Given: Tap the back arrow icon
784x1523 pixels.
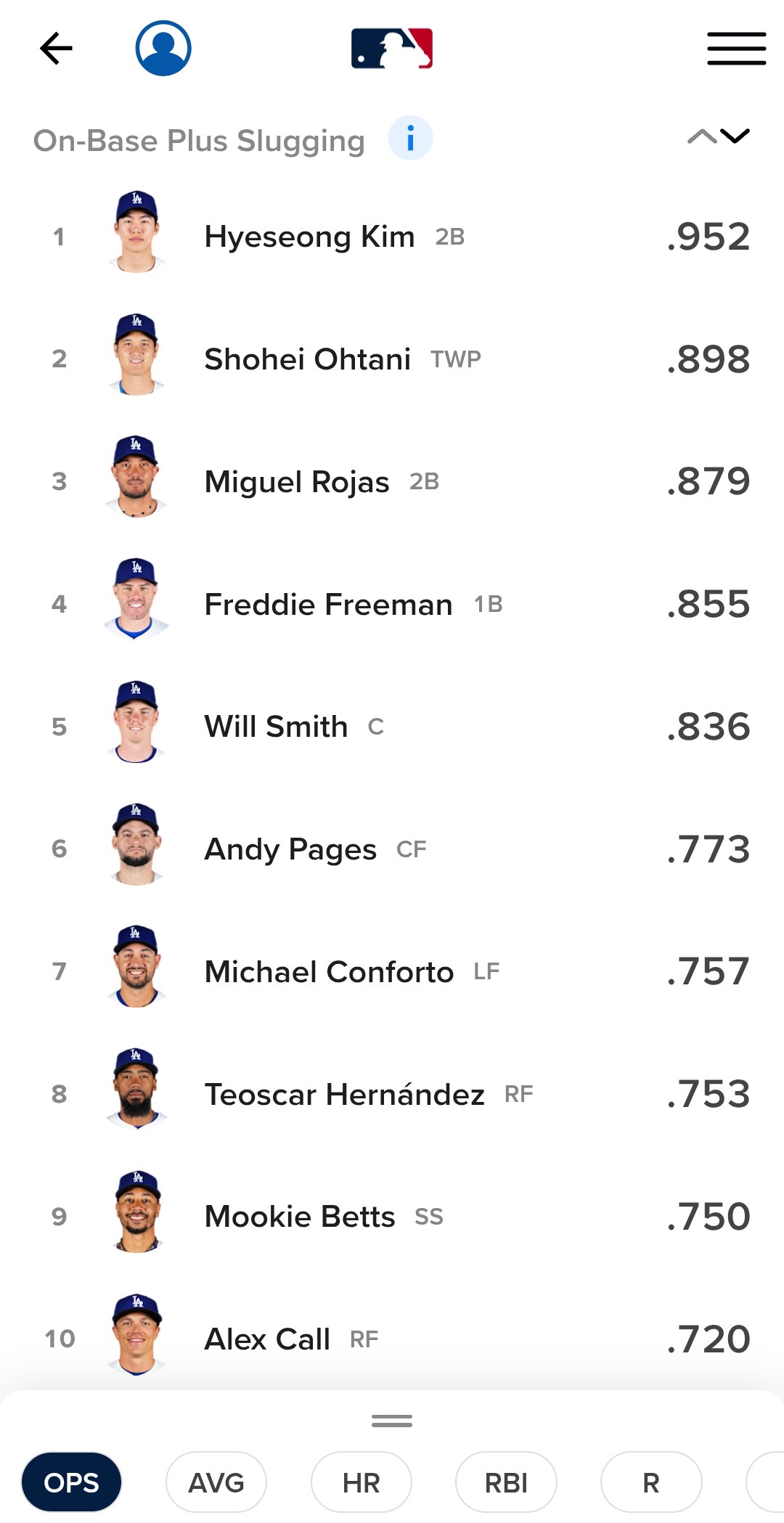Looking at the screenshot, I should [56, 49].
